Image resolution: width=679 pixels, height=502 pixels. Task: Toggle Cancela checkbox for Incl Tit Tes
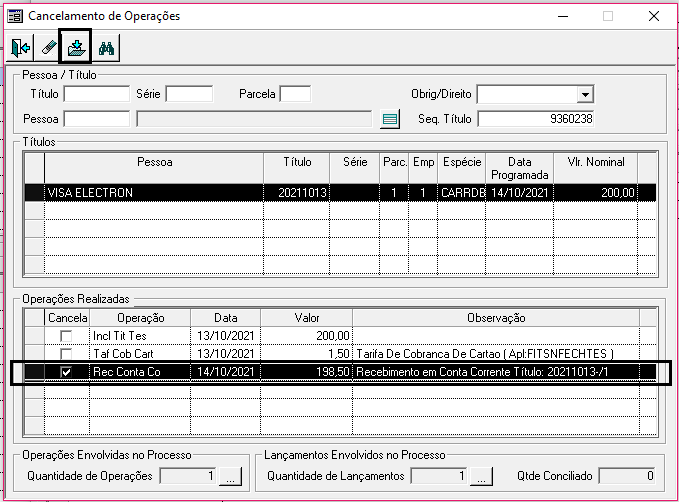[66, 336]
